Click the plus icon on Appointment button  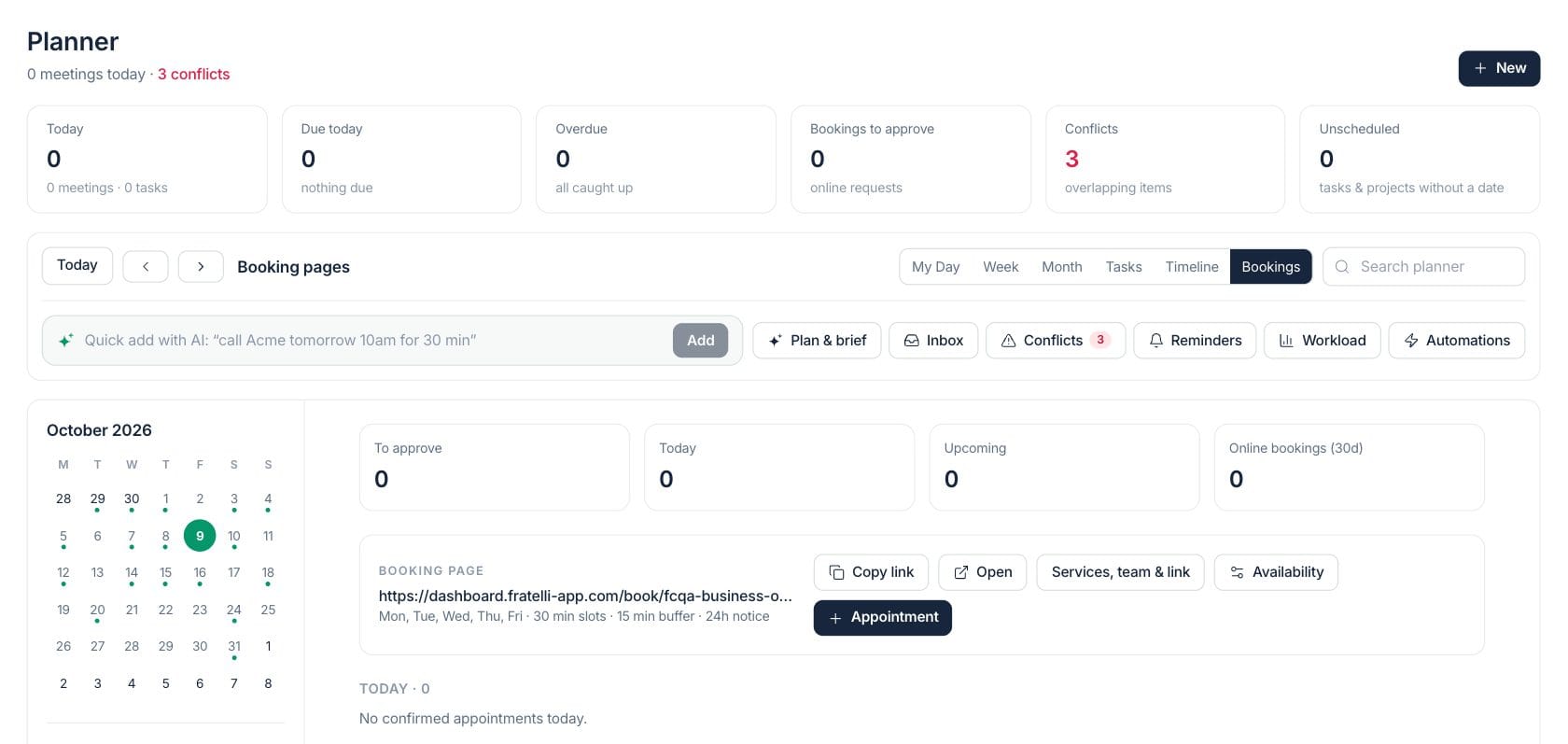tap(835, 618)
